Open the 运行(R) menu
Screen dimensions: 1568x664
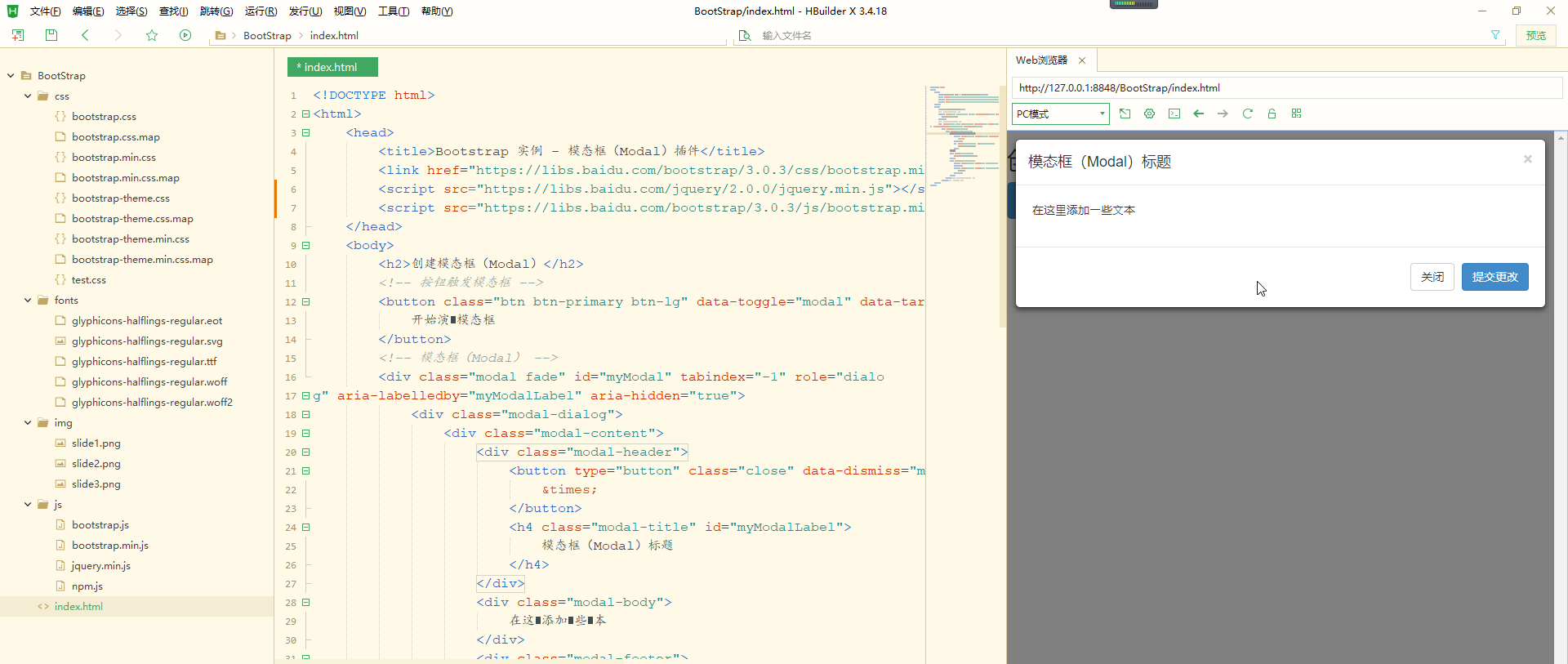[x=261, y=11]
